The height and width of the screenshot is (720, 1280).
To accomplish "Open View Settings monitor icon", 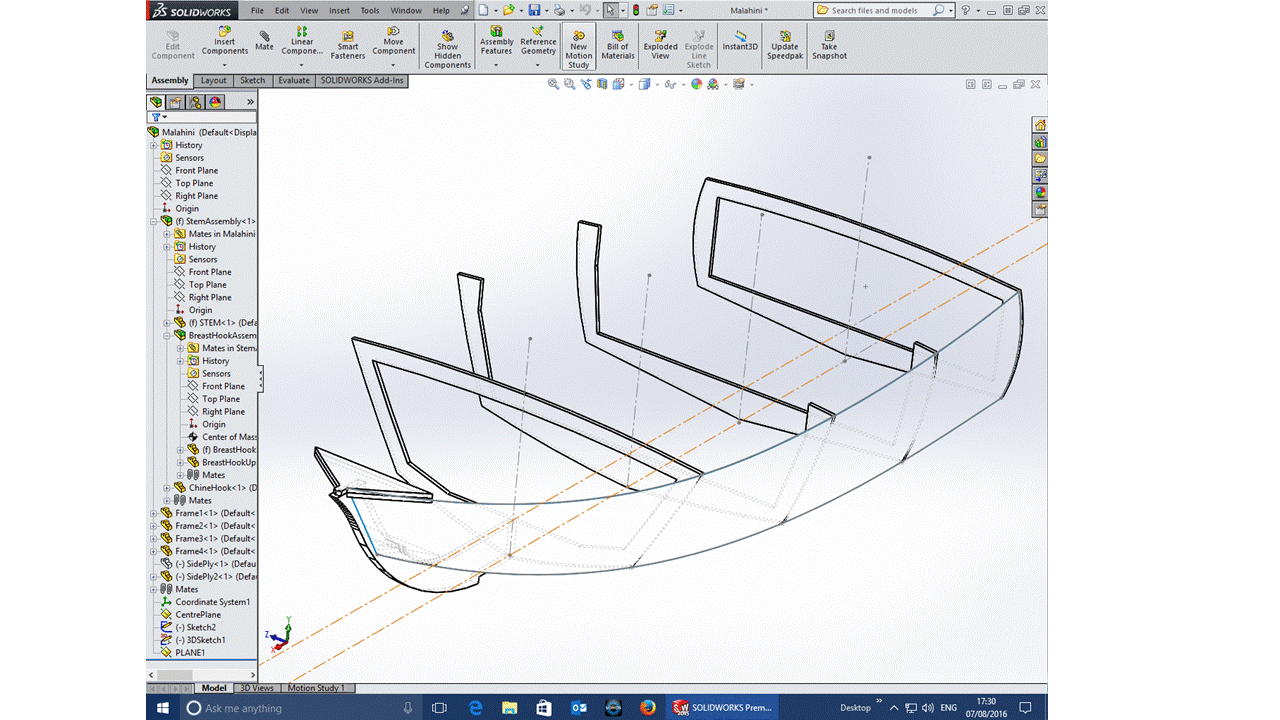I will pyautogui.click(x=739, y=85).
